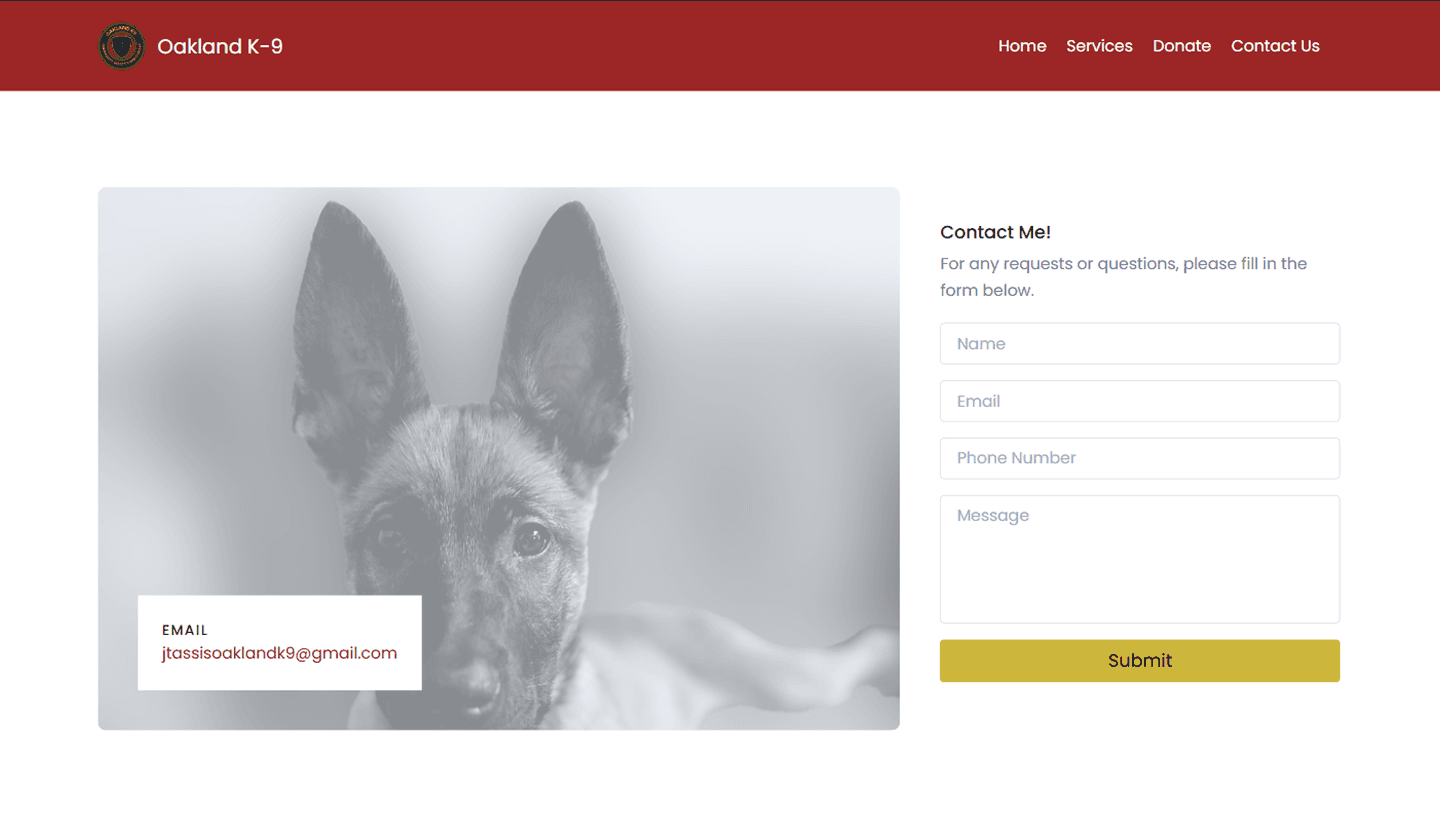The height and width of the screenshot is (825, 1440).
Task: Open the Services nav link
Action: [1099, 46]
